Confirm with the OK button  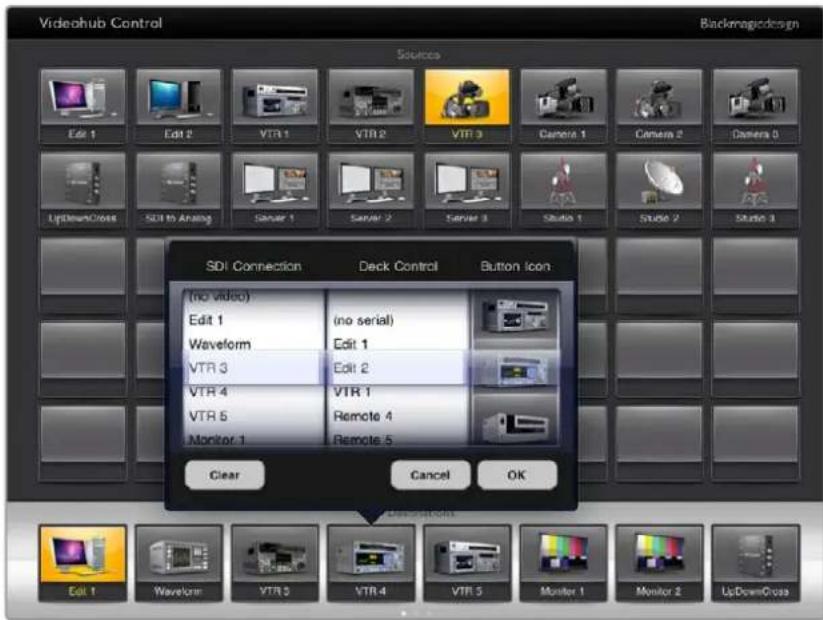pos(517,475)
